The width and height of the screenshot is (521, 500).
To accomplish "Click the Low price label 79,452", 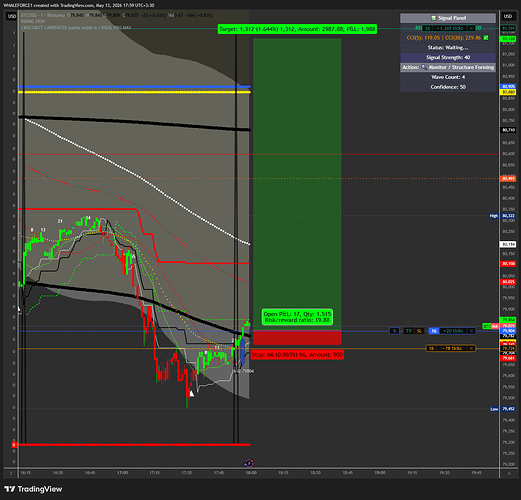I will 508,409.
